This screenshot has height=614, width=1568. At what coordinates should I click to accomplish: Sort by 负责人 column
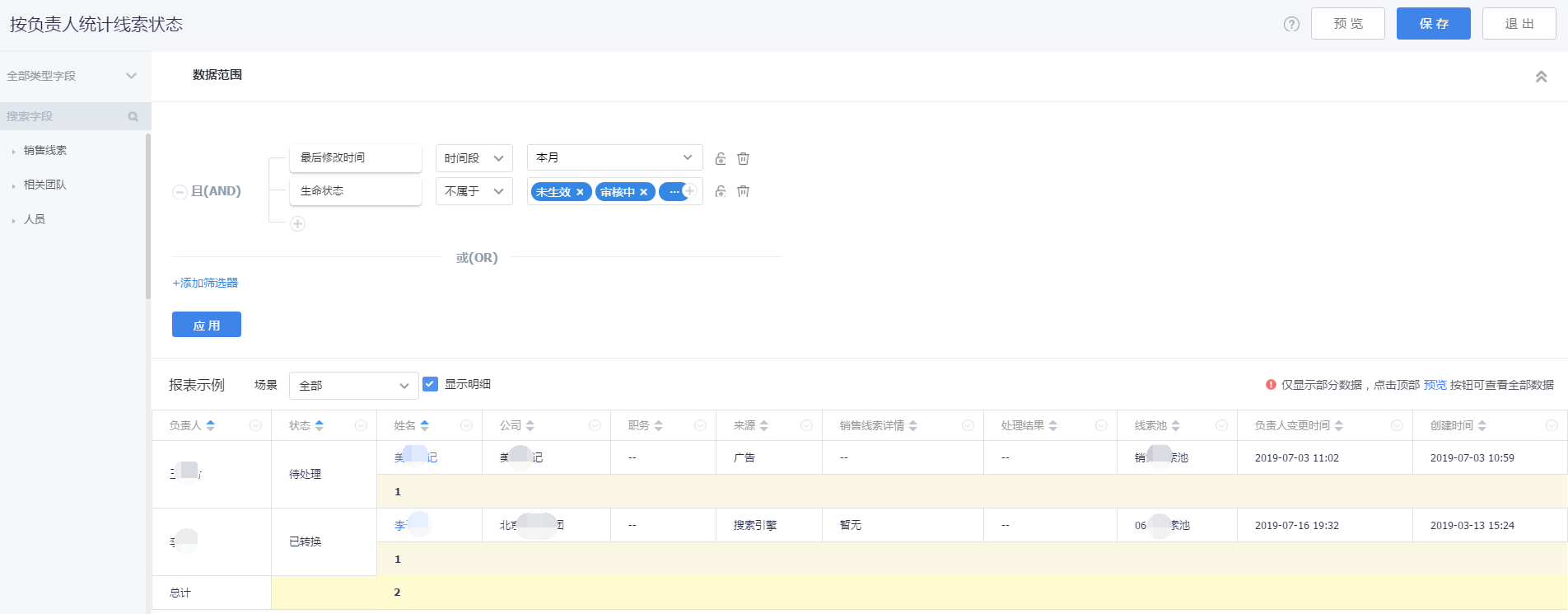[211, 425]
